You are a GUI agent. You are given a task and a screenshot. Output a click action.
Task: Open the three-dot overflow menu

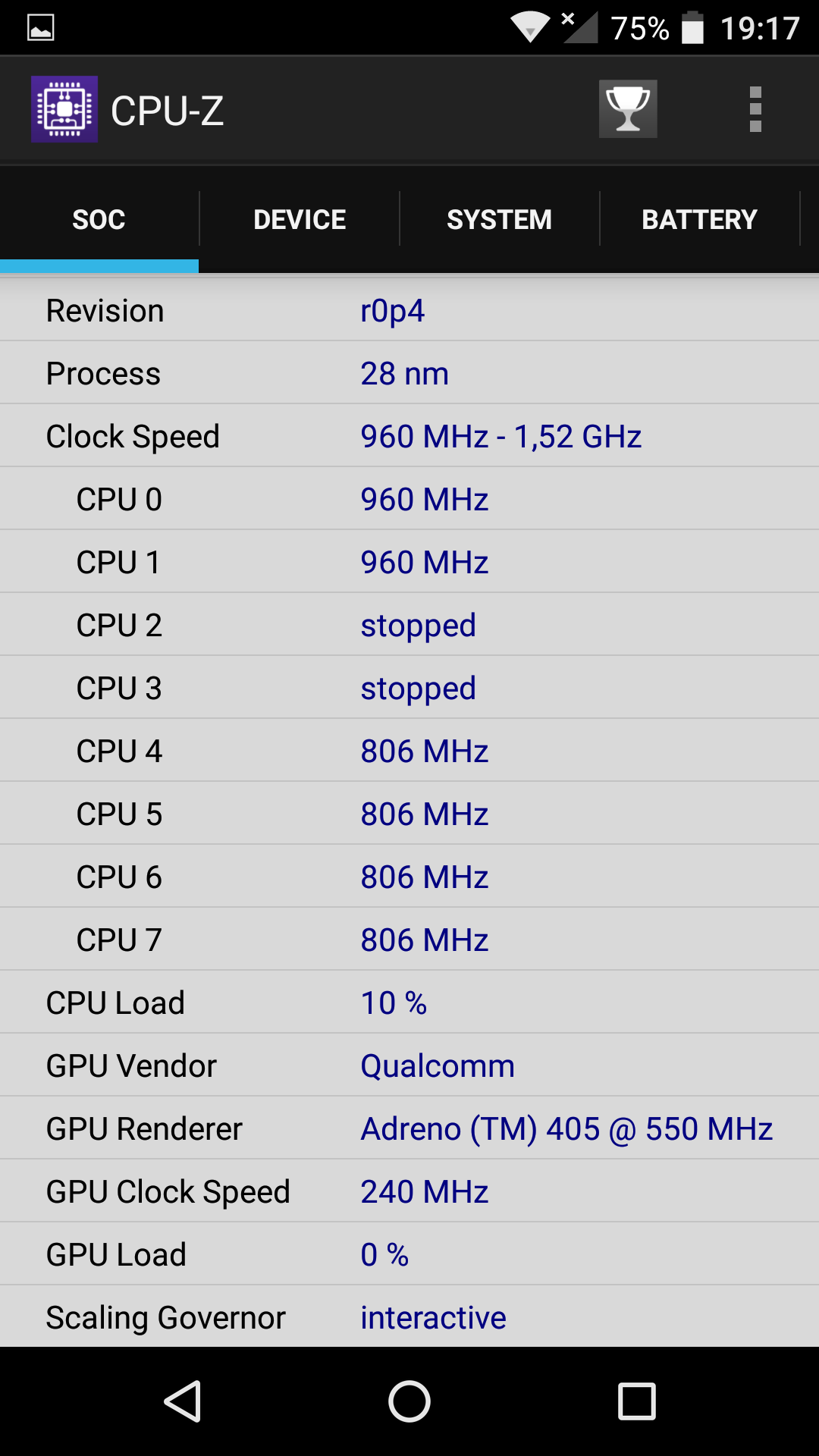755,109
